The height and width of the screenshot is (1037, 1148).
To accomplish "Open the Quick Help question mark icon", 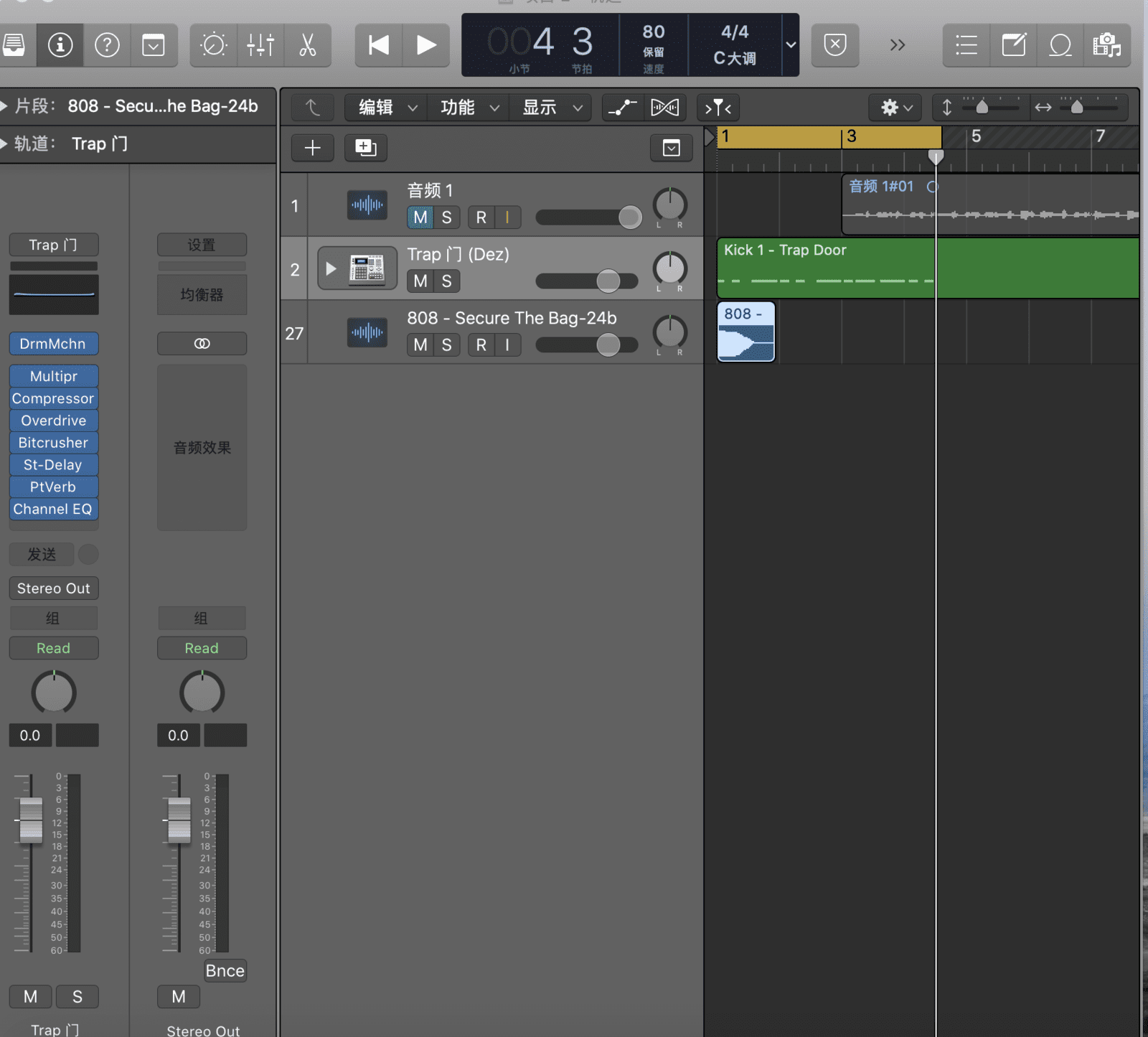I will [x=107, y=45].
